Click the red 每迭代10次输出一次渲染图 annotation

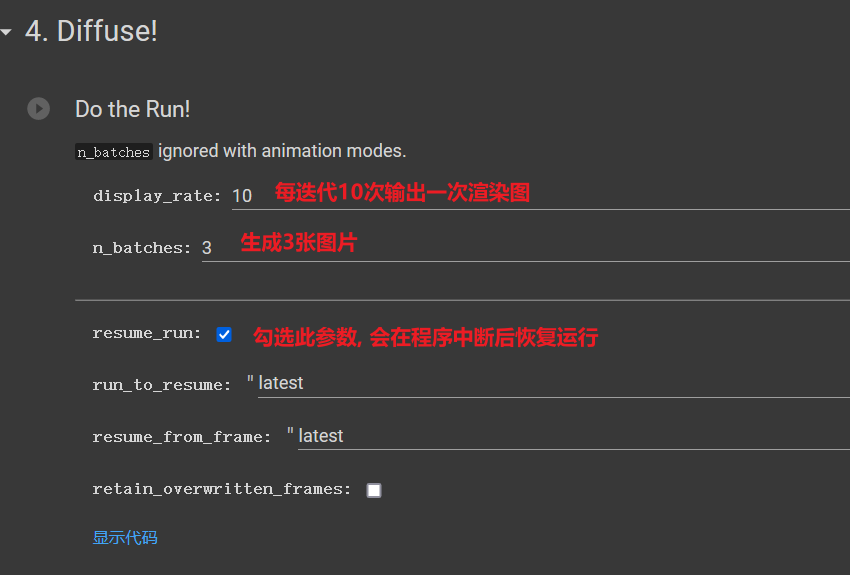coord(402,194)
